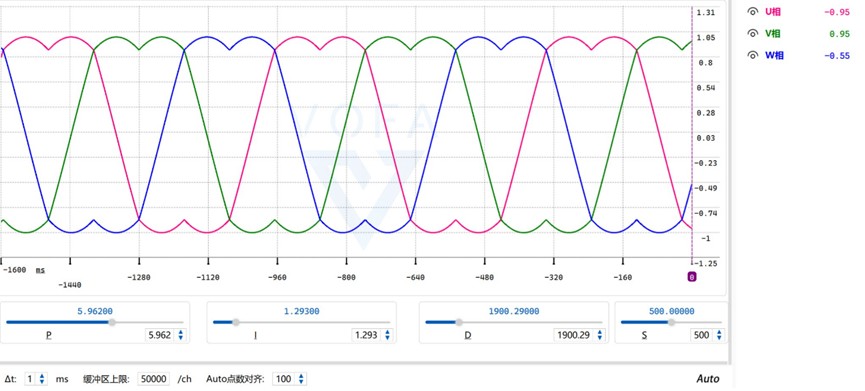Screen dimensions: 865x391
Task: Adjust the S slider handle
Action: click(x=671, y=323)
